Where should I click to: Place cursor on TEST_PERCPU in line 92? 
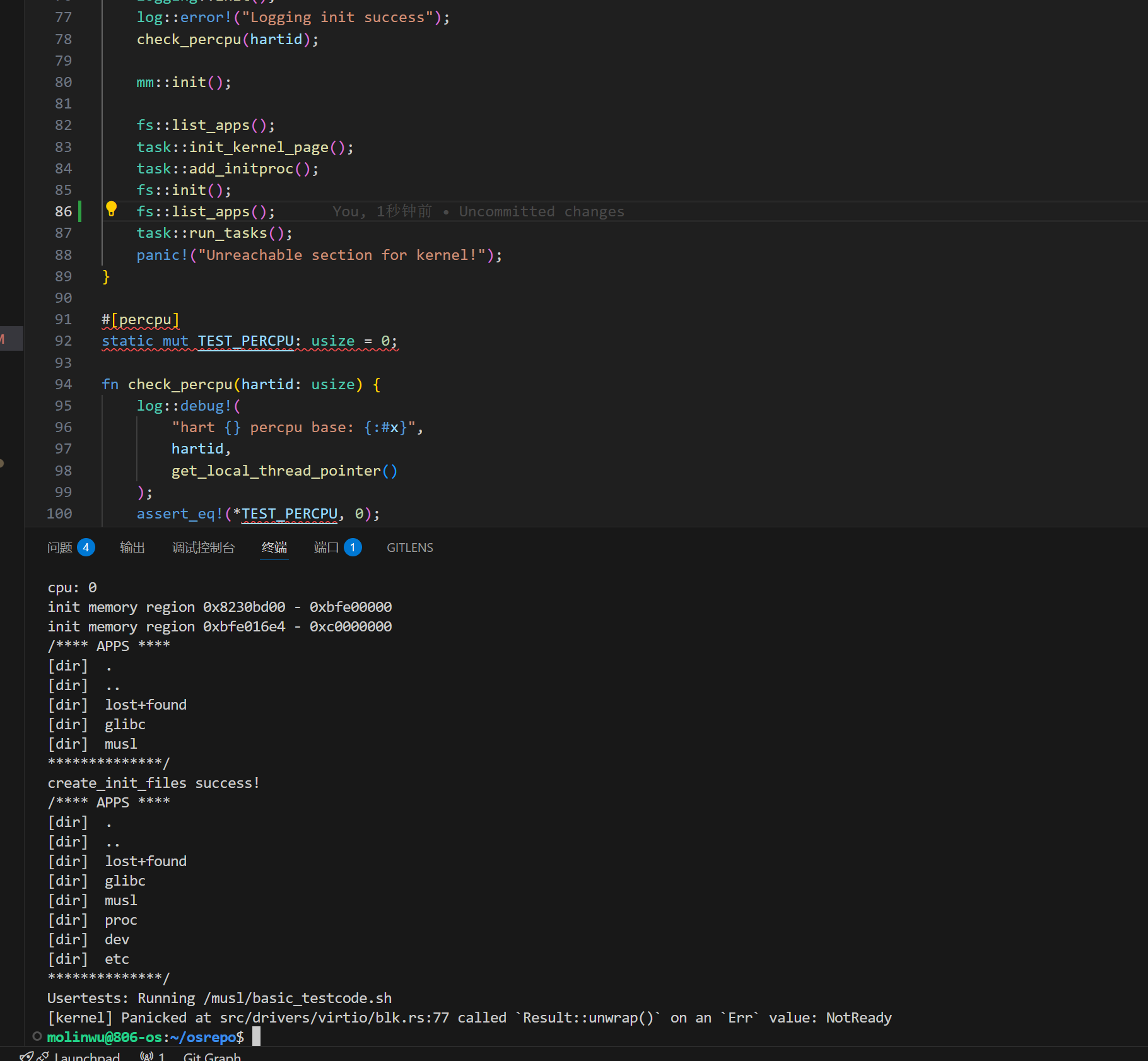245,341
